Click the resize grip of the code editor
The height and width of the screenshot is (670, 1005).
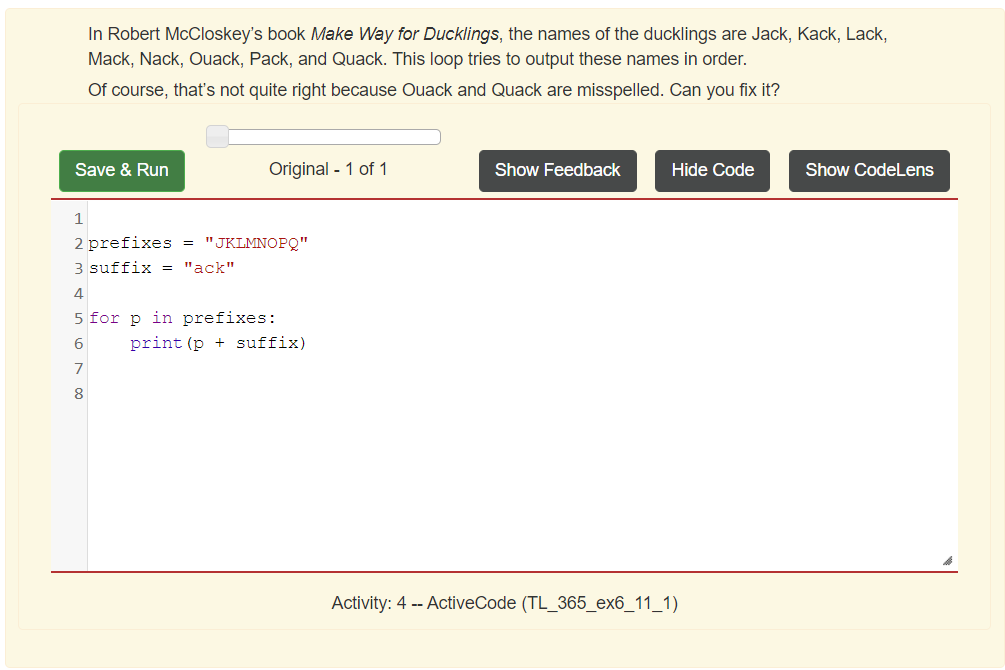click(x=948, y=562)
